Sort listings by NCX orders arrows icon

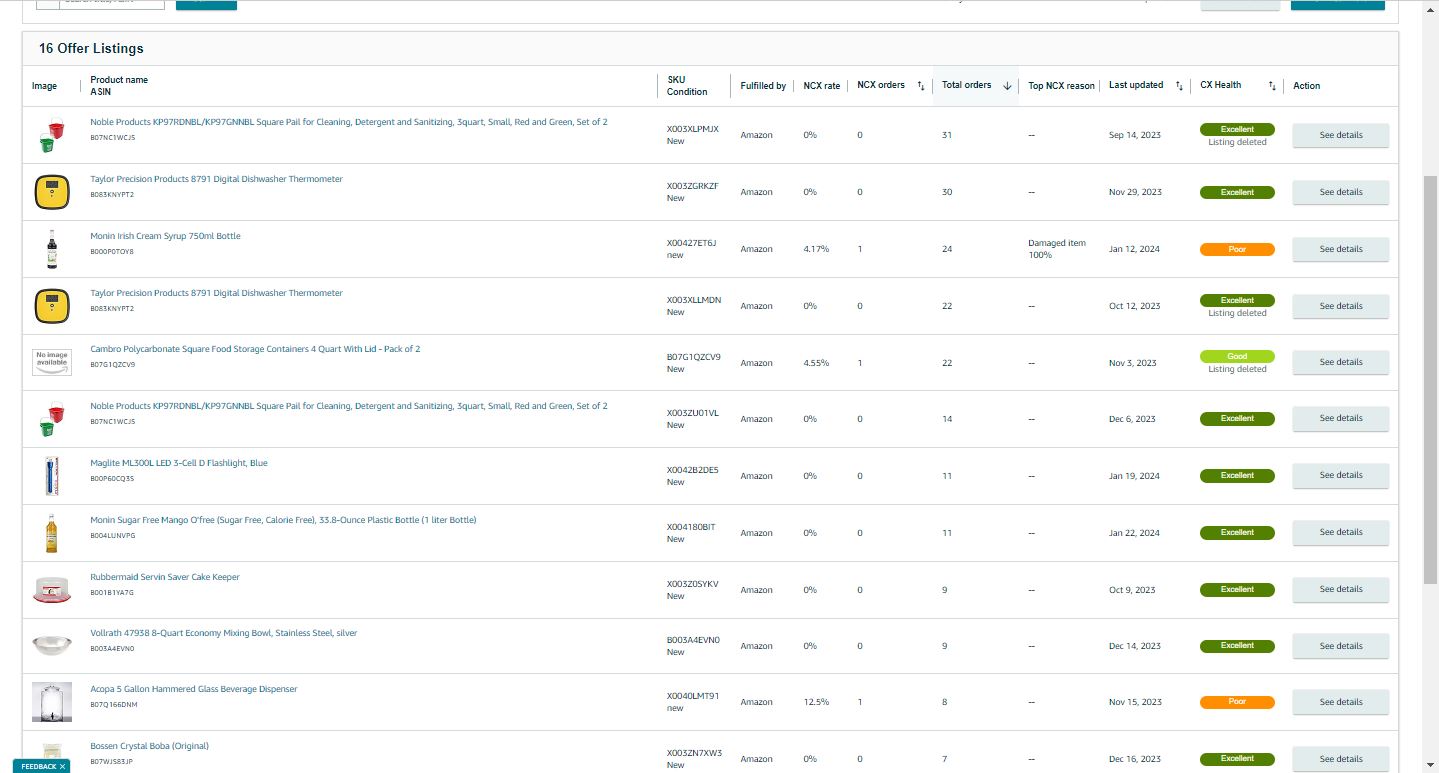(920, 86)
